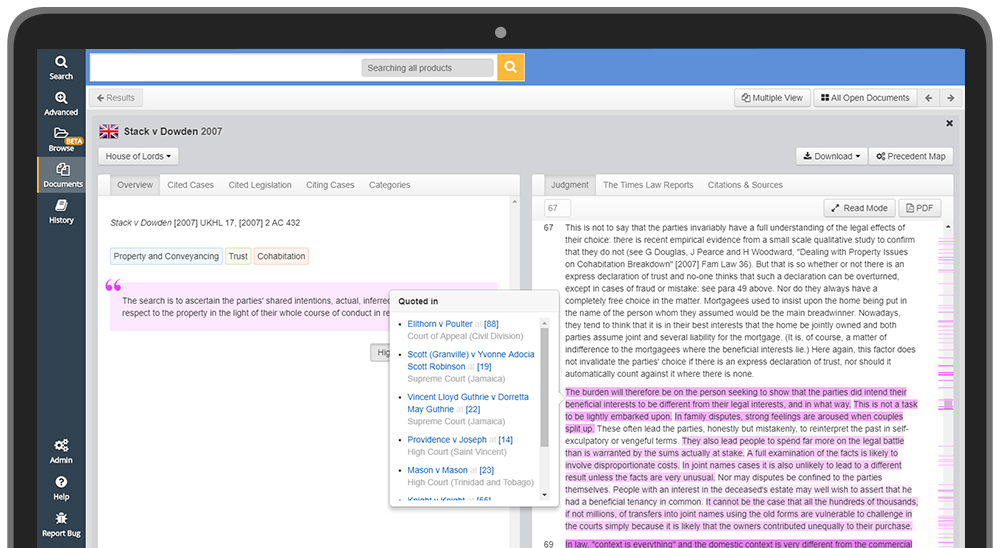Select Documents in the sidebar
The image size is (1000, 548).
tap(62, 175)
